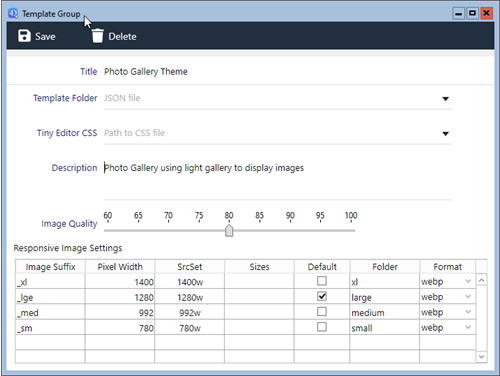Select the _lge image suffix cell
The height and width of the screenshot is (376, 500).
pos(50,297)
